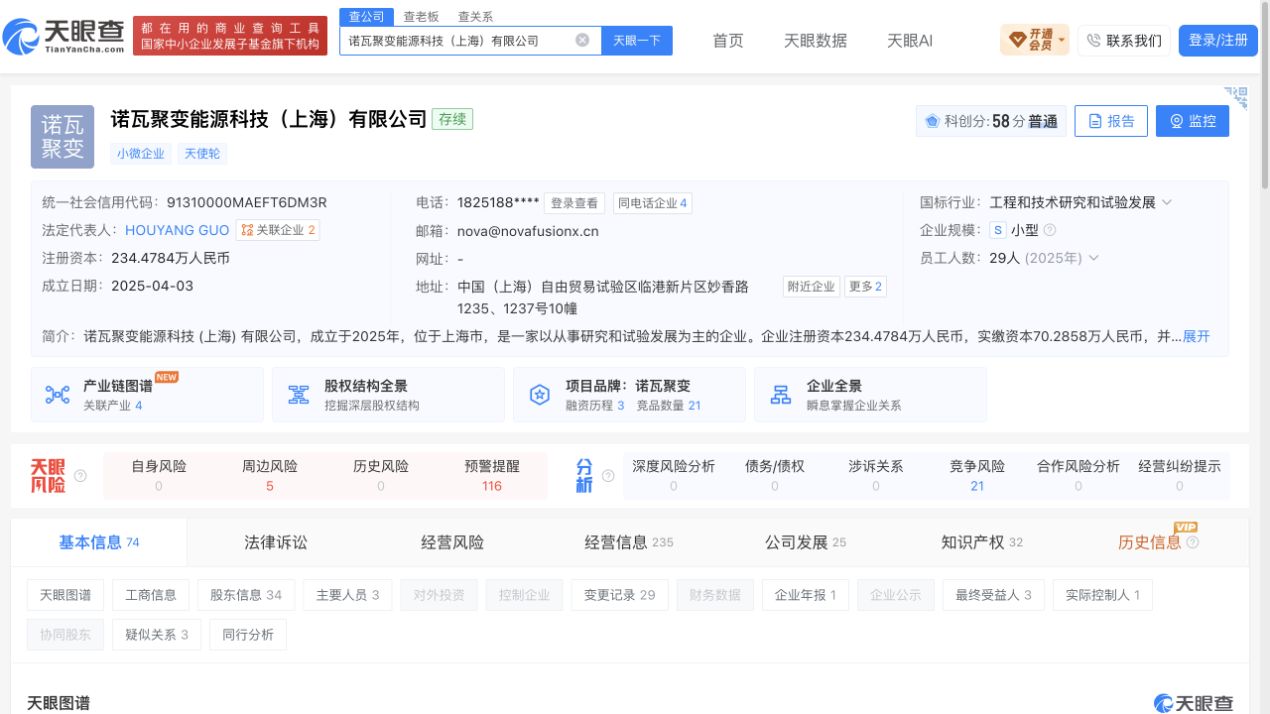
Task: Click the help icon next to 历史信息
Action: pos(1192,543)
